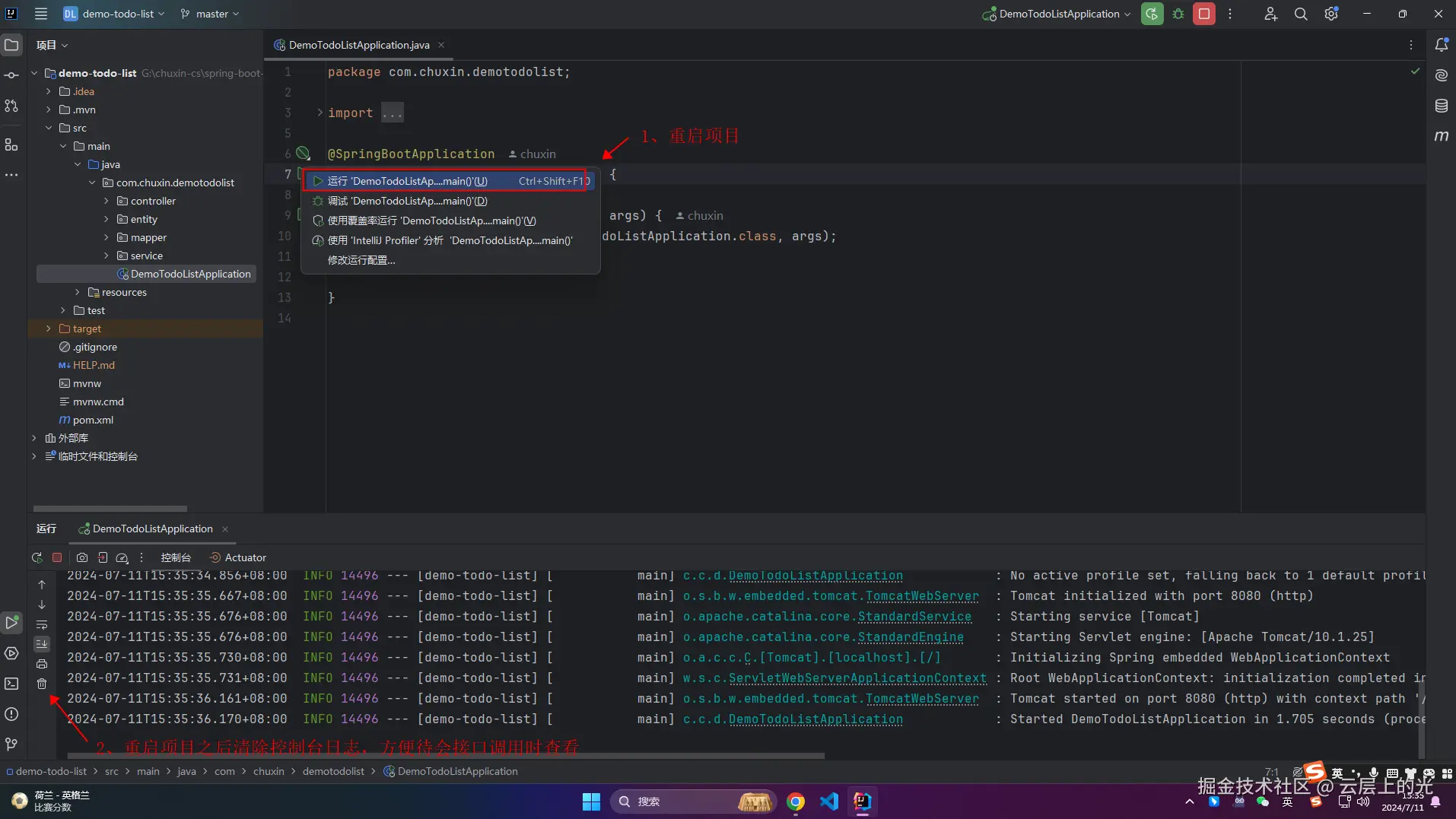1456x819 pixels.
Task: Toggle the Run tool window button
Action: click(x=11, y=623)
